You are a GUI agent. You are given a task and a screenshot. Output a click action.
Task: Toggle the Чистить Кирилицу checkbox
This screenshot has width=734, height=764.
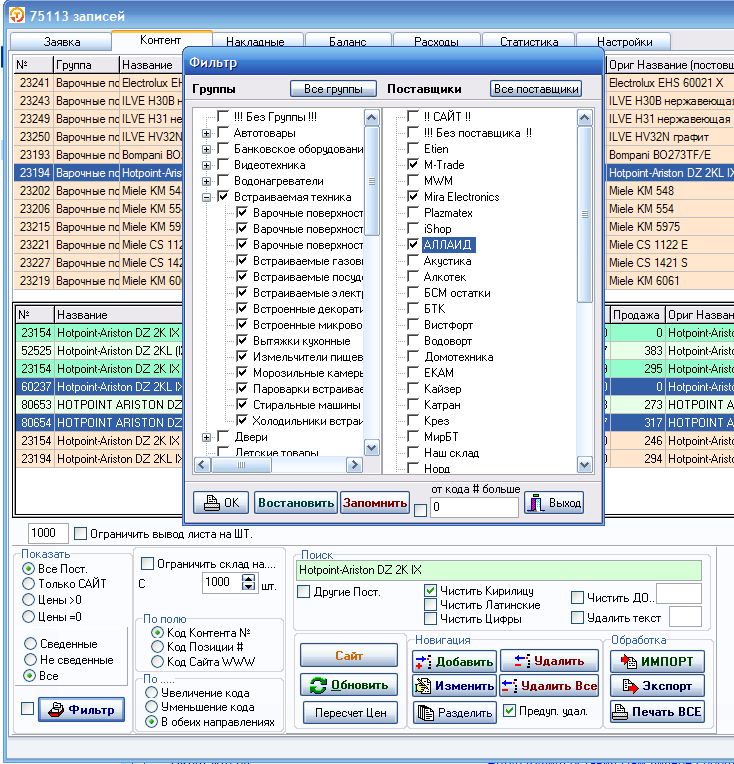431,591
